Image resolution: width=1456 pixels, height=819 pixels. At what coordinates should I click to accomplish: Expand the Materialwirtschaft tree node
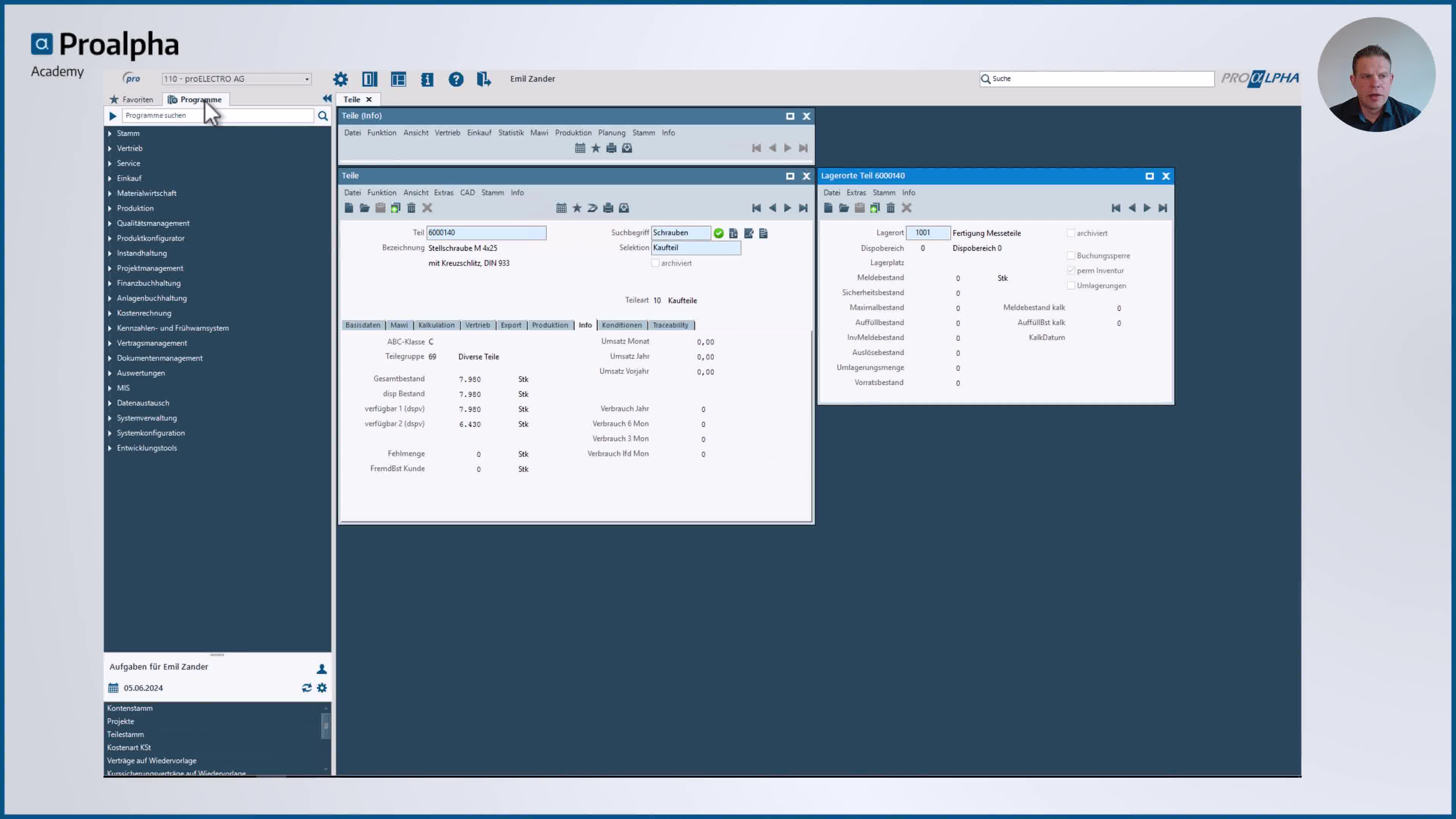point(110,193)
